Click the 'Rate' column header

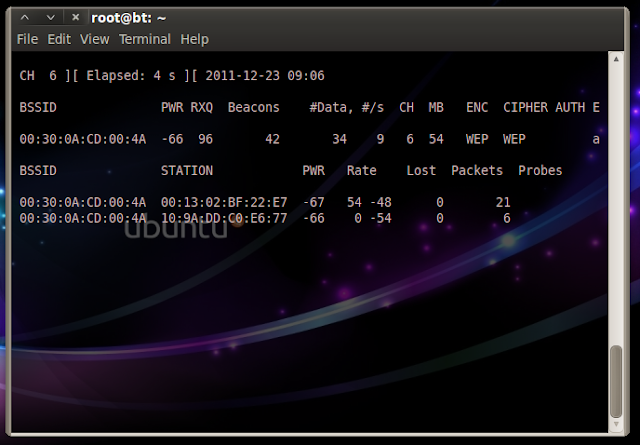point(361,171)
